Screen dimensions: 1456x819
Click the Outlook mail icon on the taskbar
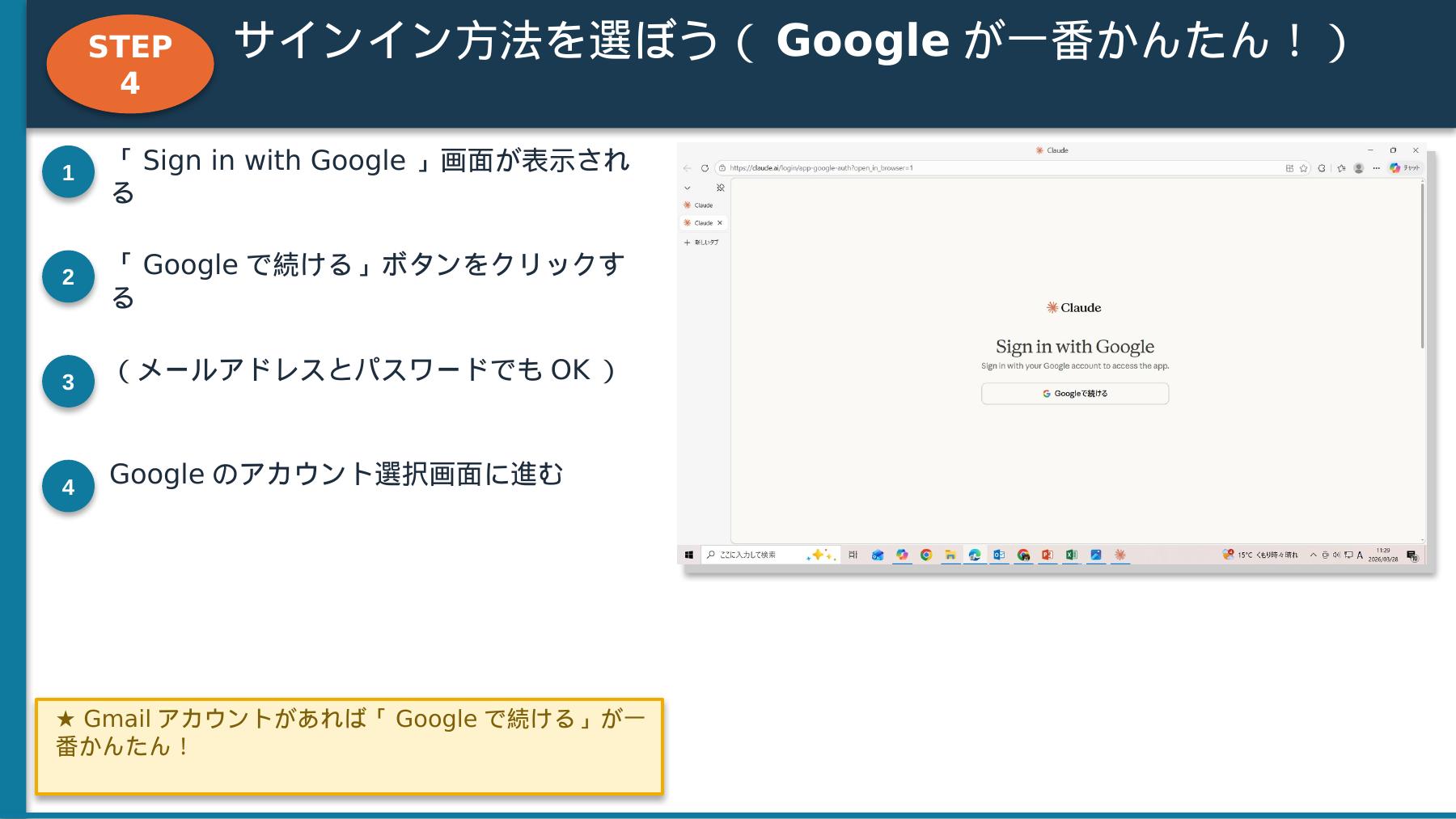(x=997, y=554)
